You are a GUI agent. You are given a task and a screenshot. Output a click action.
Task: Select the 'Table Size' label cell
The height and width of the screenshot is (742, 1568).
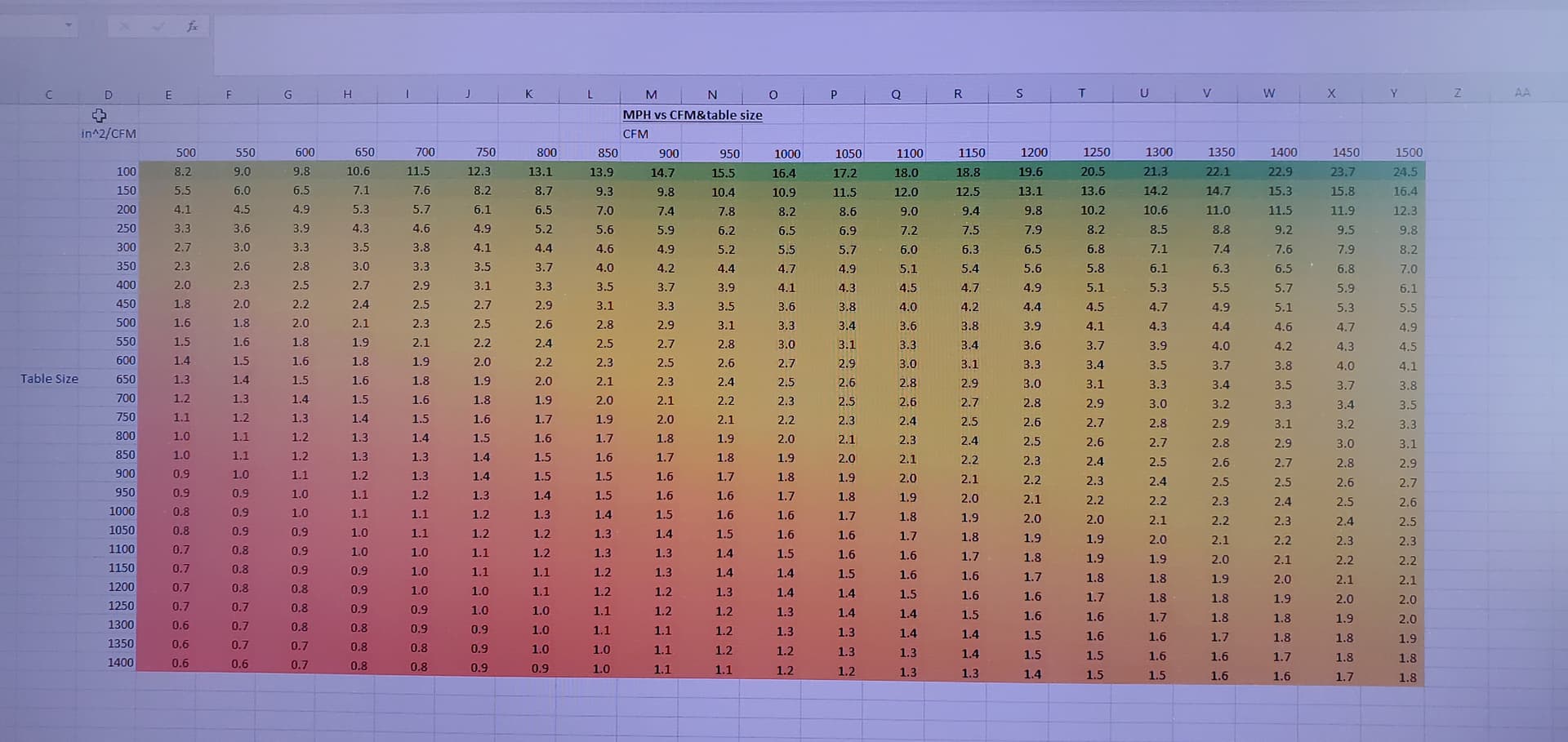pos(49,379)
